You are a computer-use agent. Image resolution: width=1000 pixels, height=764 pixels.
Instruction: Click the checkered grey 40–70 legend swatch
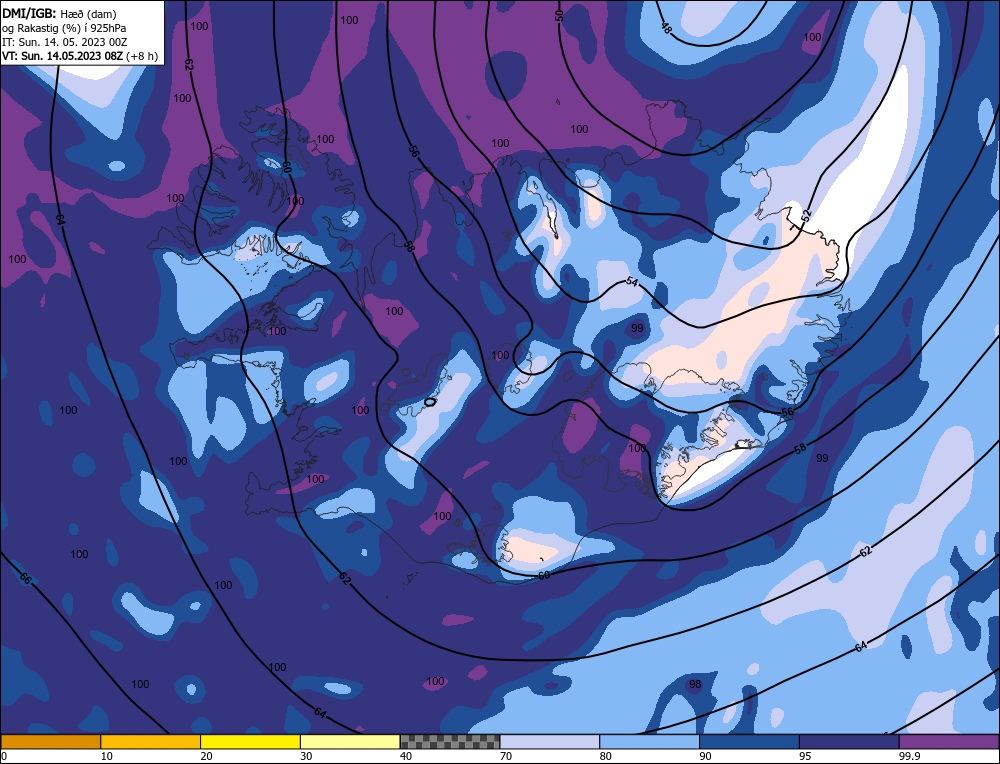click(450, 742)
